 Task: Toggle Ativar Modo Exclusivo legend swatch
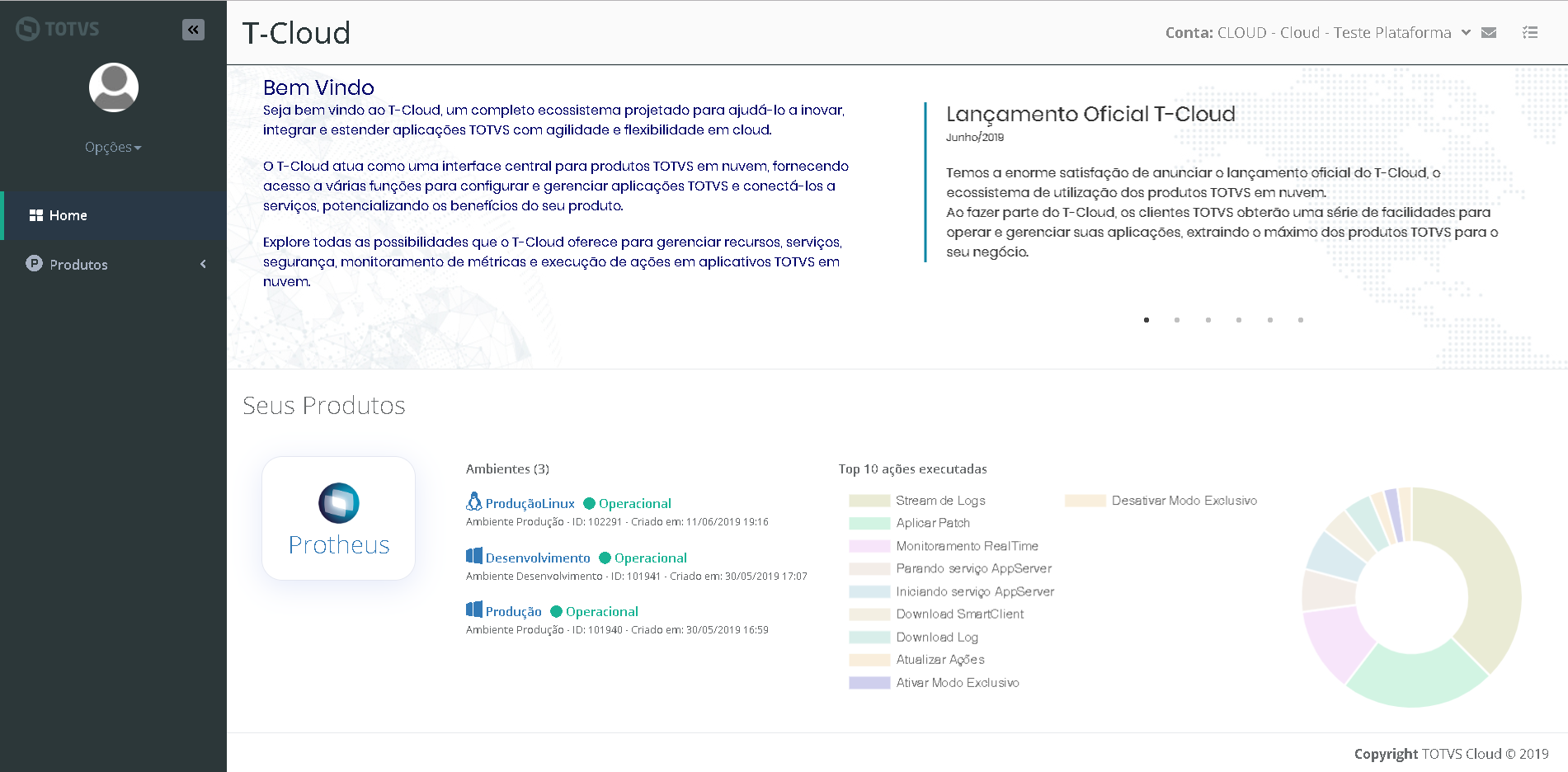coord(869,683)
